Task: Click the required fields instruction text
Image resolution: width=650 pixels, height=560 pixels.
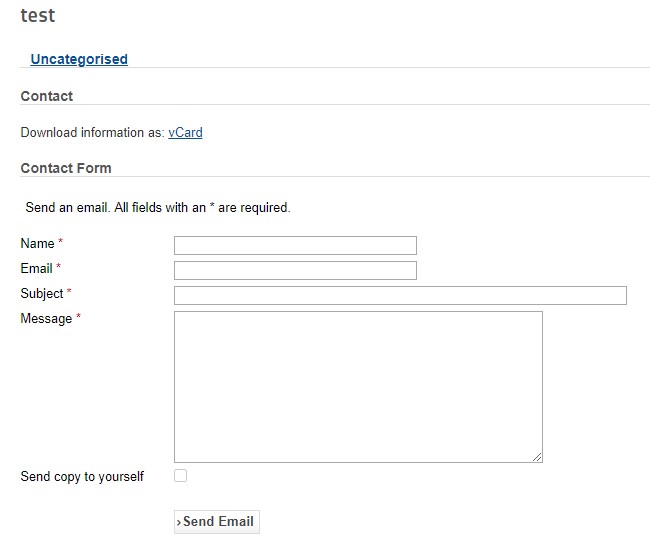Action: pos(158,208)
